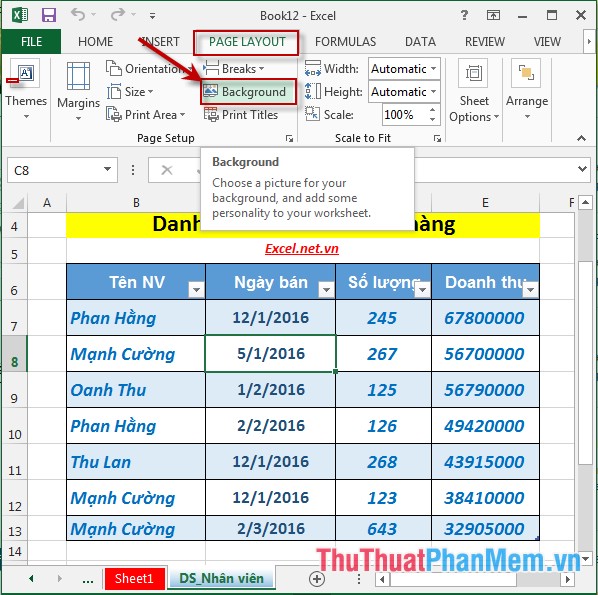598x595 pixels.
Task: Open the DATA tab
Action: (x=420, y=41)
